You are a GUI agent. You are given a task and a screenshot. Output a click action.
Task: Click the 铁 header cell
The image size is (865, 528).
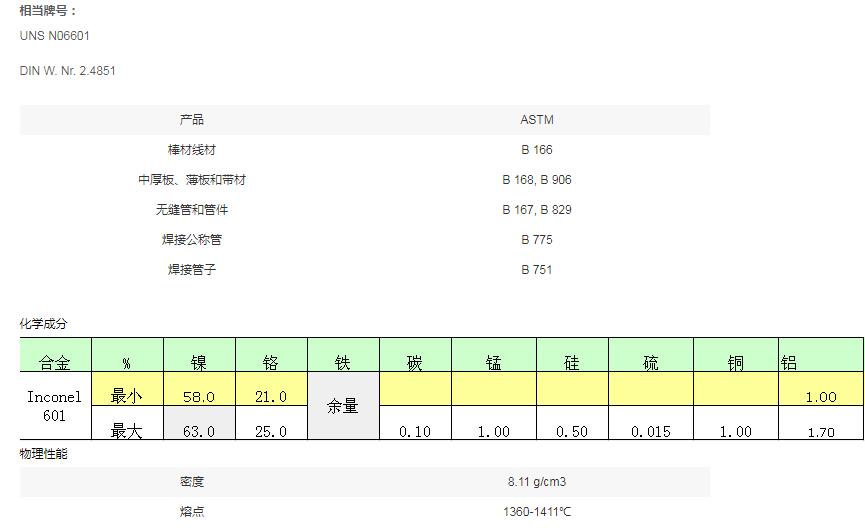tap(343, 355)
